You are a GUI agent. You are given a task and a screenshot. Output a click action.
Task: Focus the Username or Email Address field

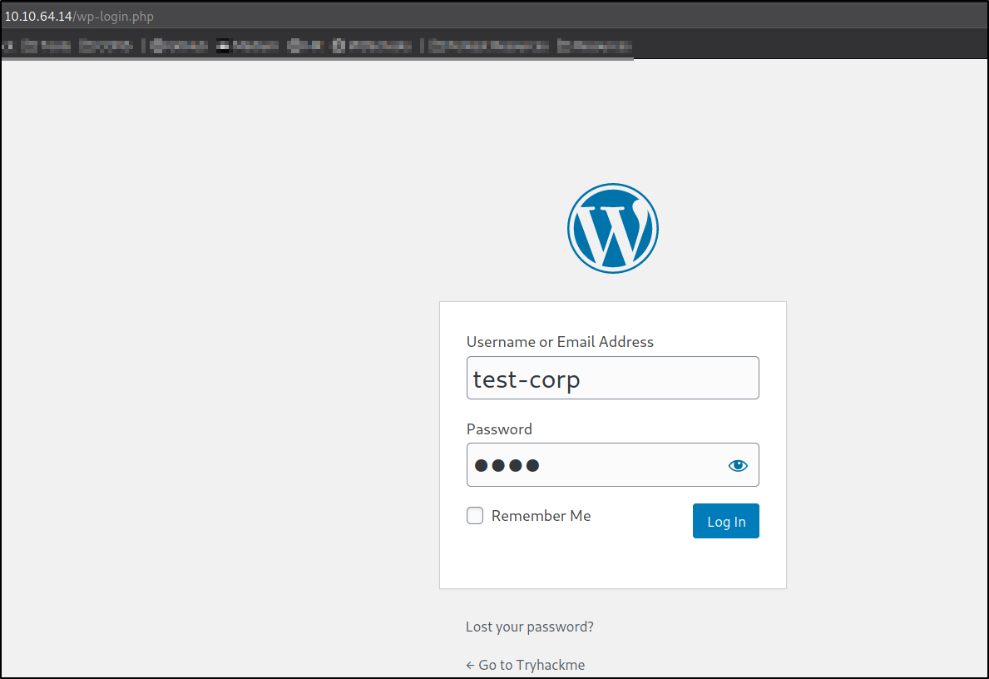pyautogui.click(x=612, y=378)
